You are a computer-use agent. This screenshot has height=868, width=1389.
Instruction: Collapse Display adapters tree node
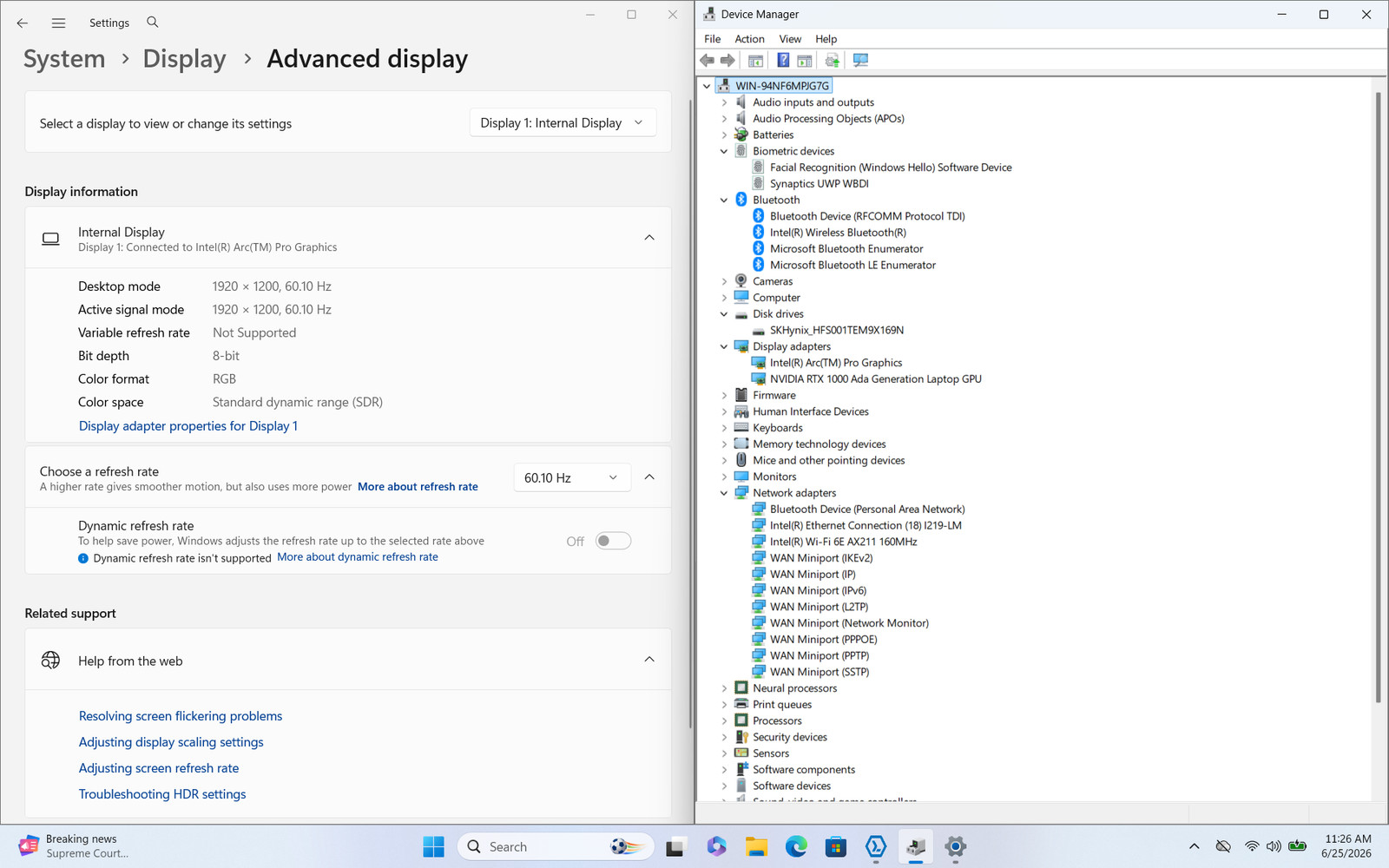724,346
